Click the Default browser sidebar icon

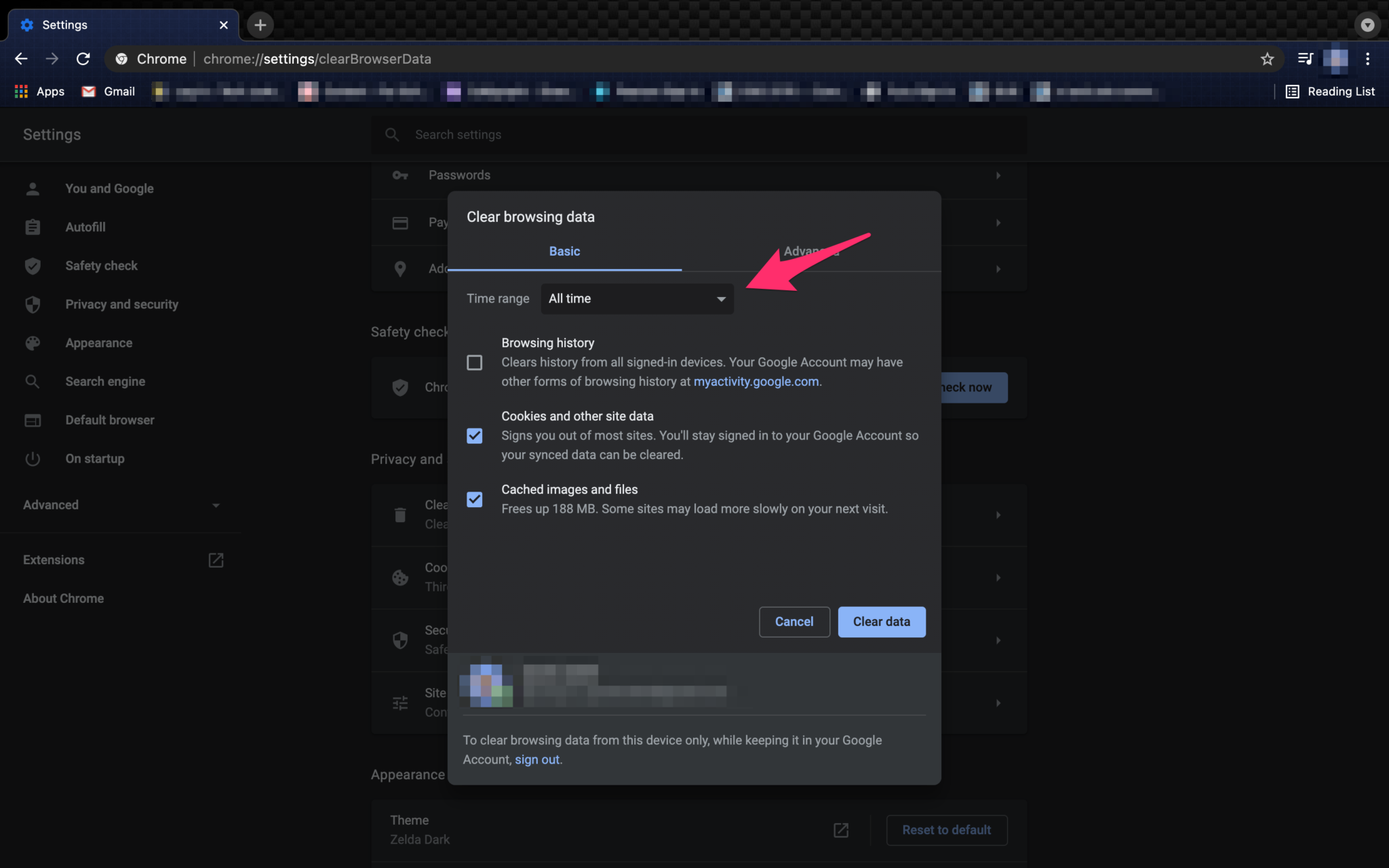click(33, 420)
